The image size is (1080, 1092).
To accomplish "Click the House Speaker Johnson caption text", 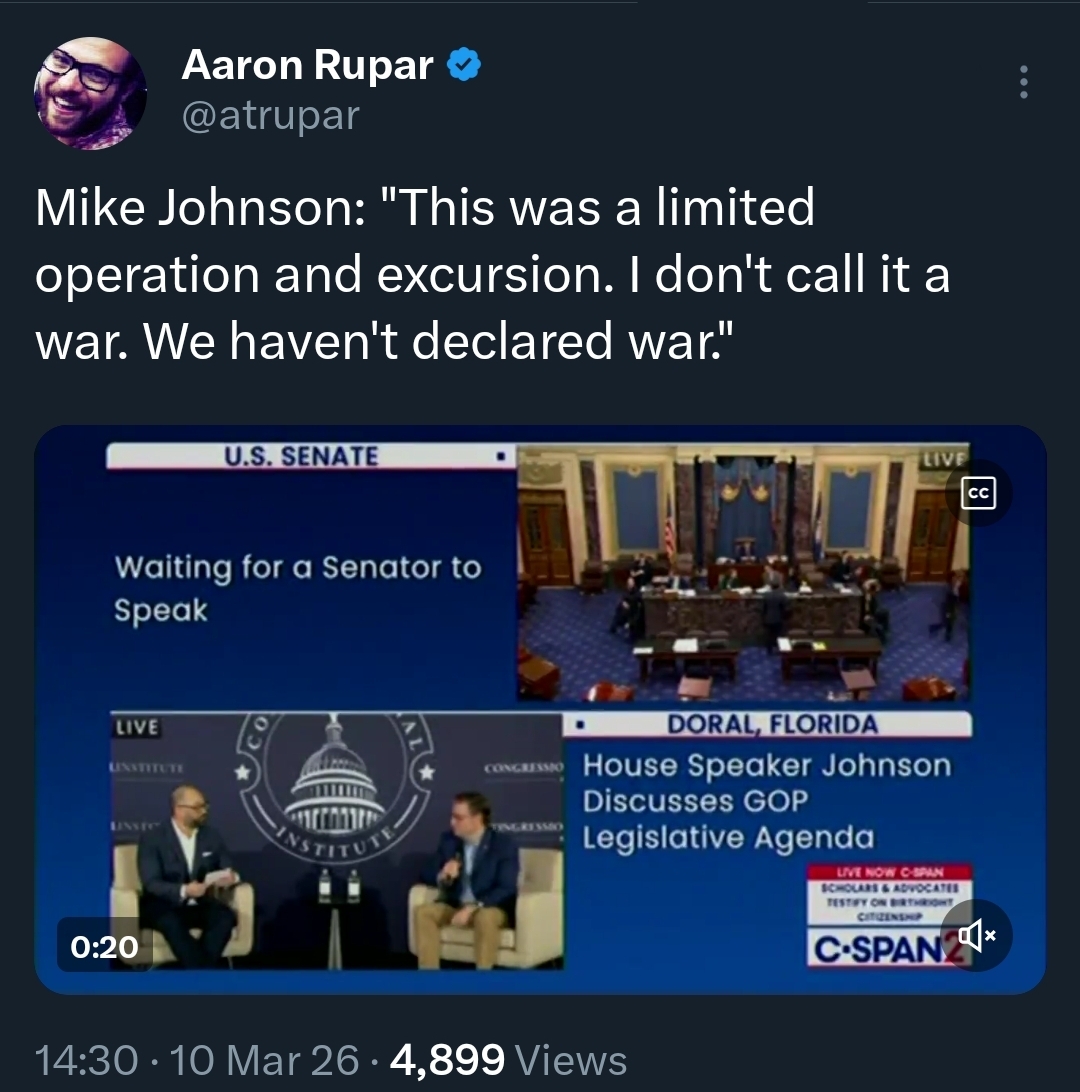I will pyautogui.click(x=767, y=801).
